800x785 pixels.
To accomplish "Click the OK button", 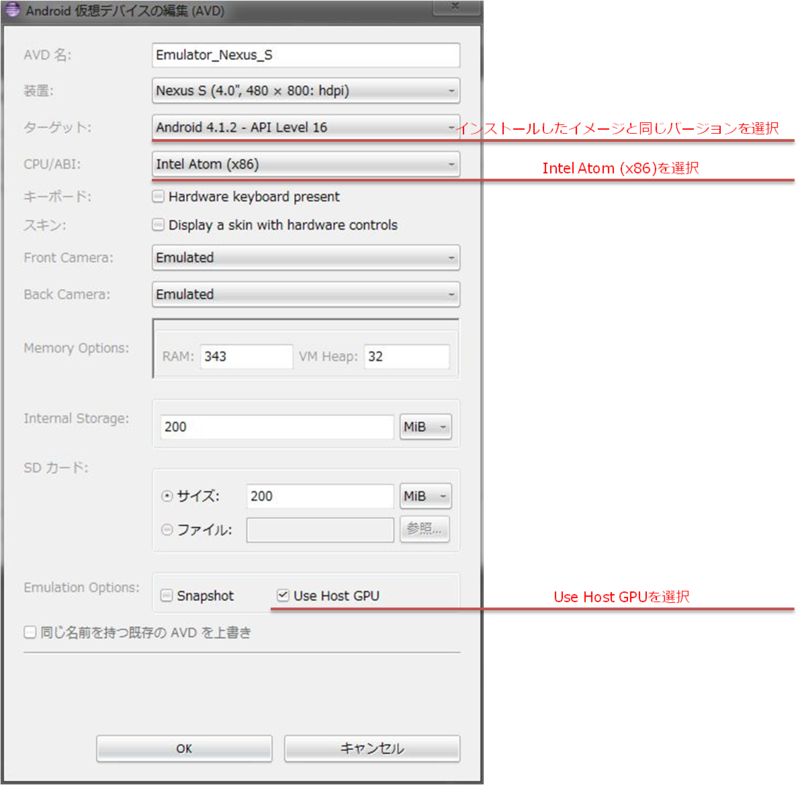I will click(184, 748).
